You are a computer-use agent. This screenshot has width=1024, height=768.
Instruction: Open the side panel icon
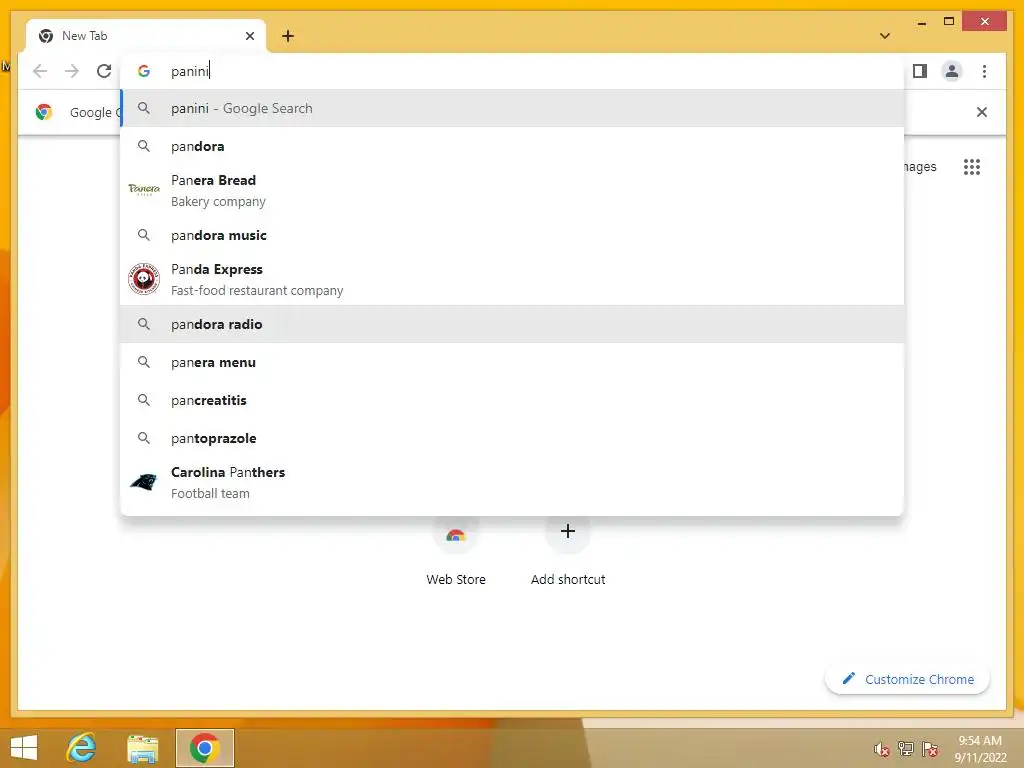pos(920,71)
